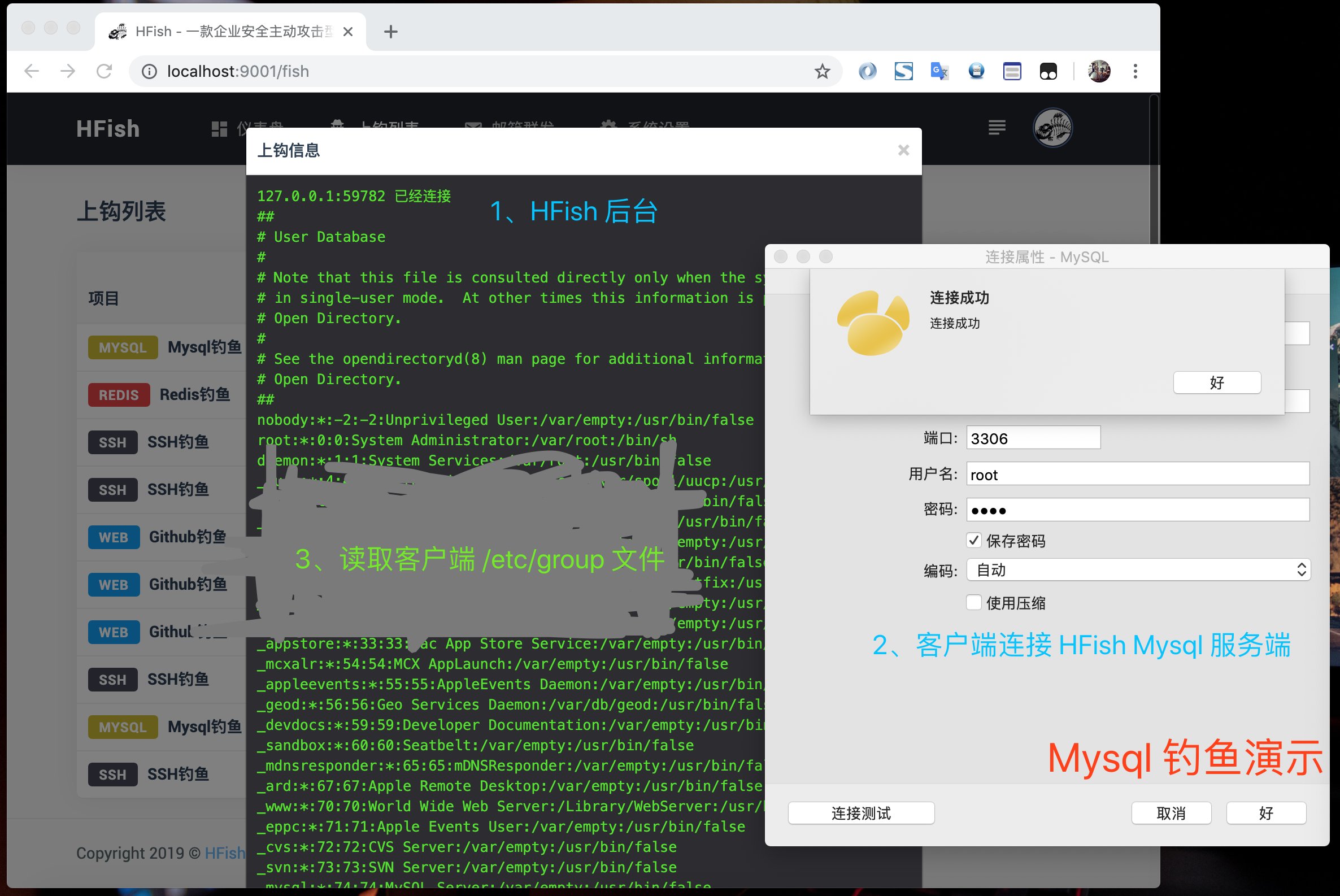Click the yellow MYSQL badge in the bottom Mysql钓鱼 row
Screen dimensions: 1340x896
click(123, 727)
